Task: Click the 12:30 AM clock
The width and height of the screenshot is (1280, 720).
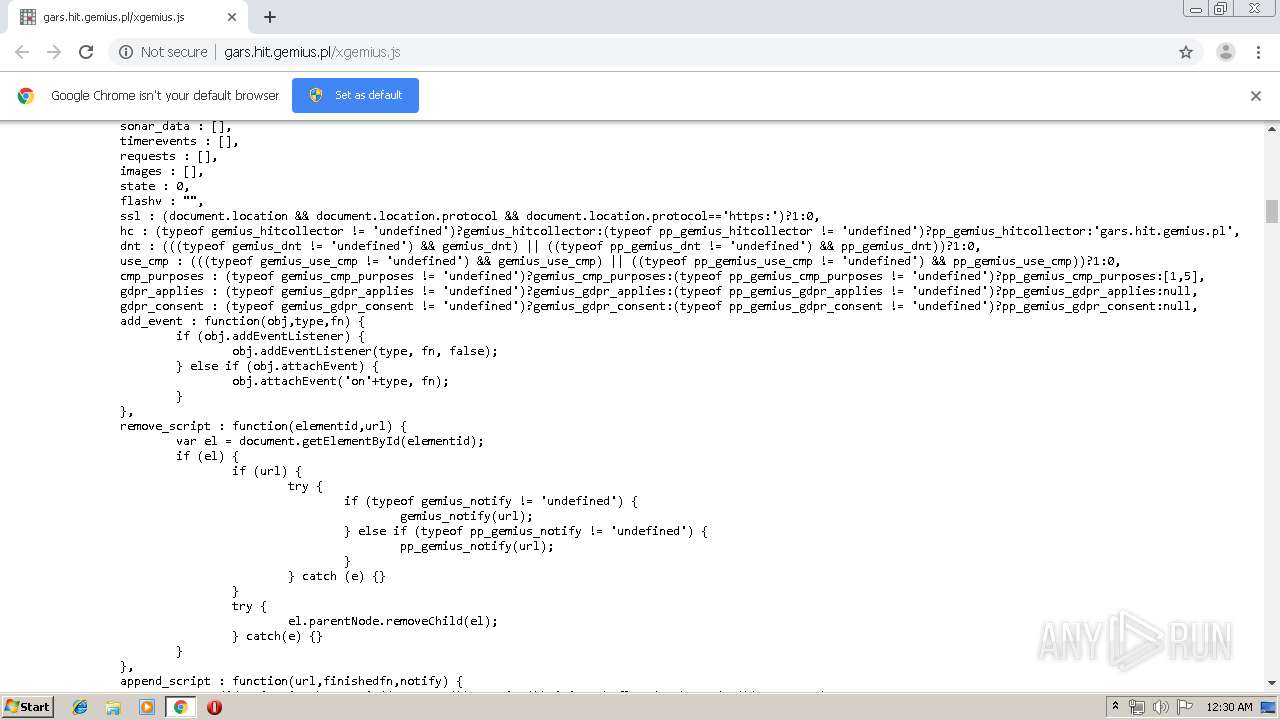Action: coord(1229,707)
